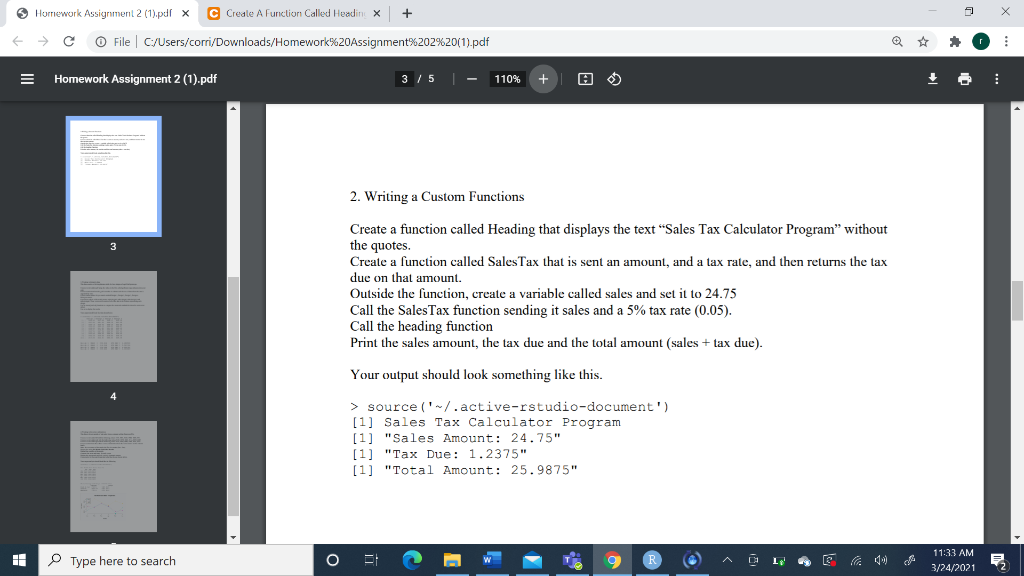Viewport: 1024px width, 576px height.
Task: Zoom in with the plus button
Action: (x=543, y=79)
